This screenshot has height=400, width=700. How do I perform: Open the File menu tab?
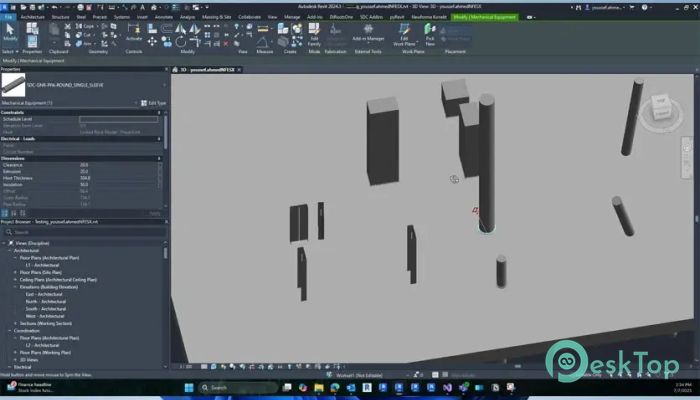[x=8, y=17]
